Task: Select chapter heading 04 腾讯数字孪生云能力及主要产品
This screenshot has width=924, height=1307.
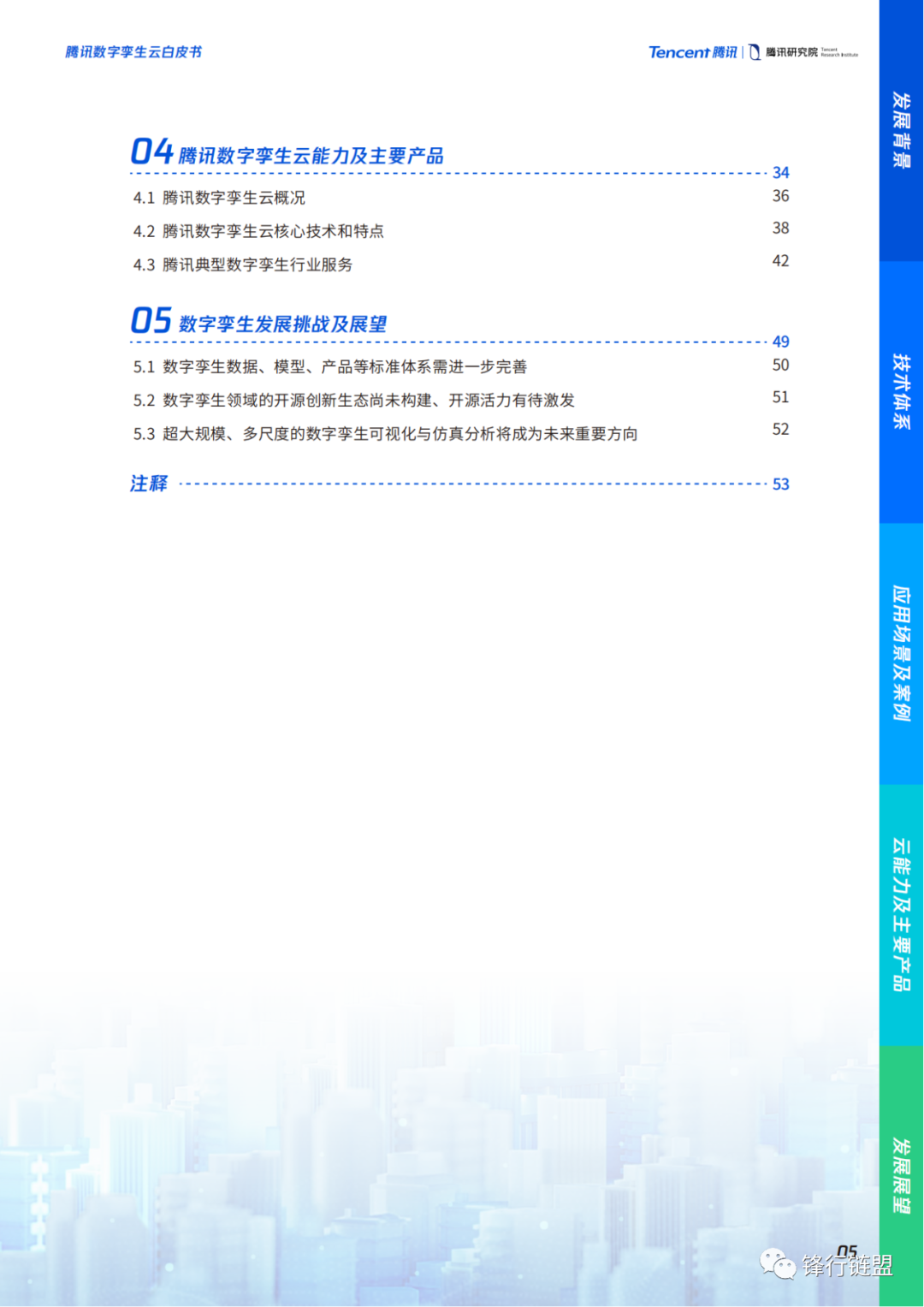Action: 287,151
